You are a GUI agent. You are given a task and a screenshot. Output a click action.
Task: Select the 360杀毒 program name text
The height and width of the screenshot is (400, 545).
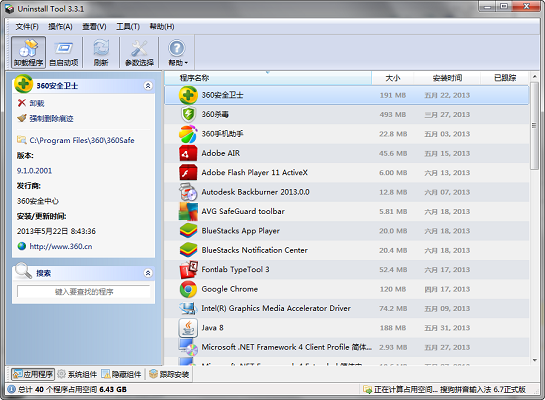(x=215, y=114)
